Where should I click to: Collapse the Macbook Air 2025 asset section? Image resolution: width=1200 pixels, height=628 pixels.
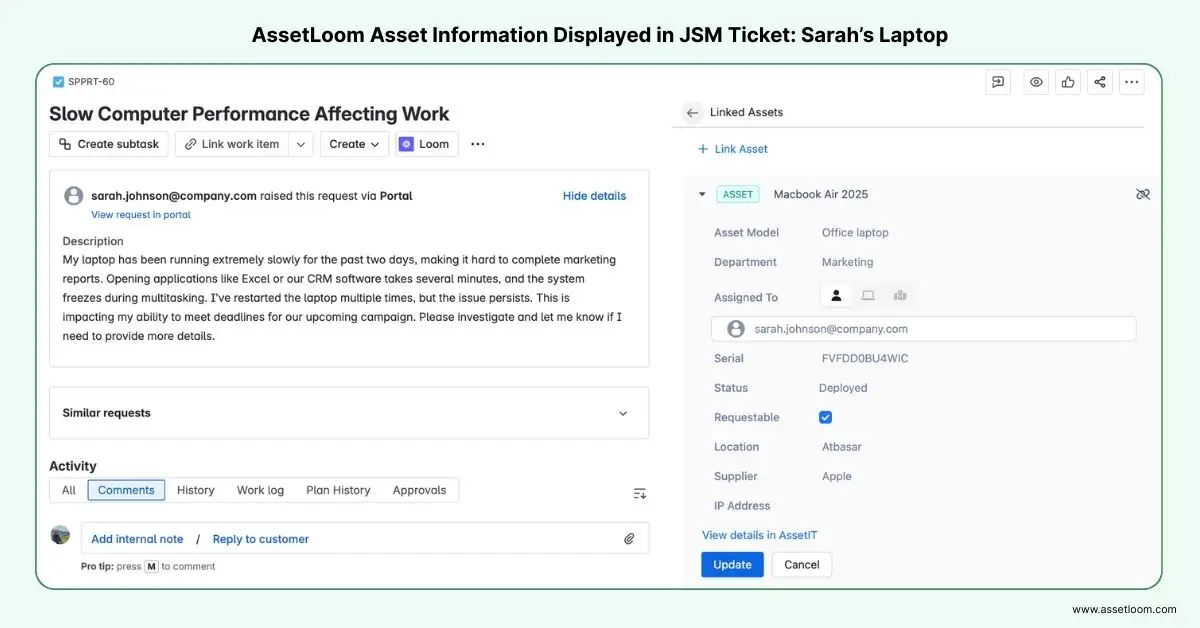click(x=702, y=194)
